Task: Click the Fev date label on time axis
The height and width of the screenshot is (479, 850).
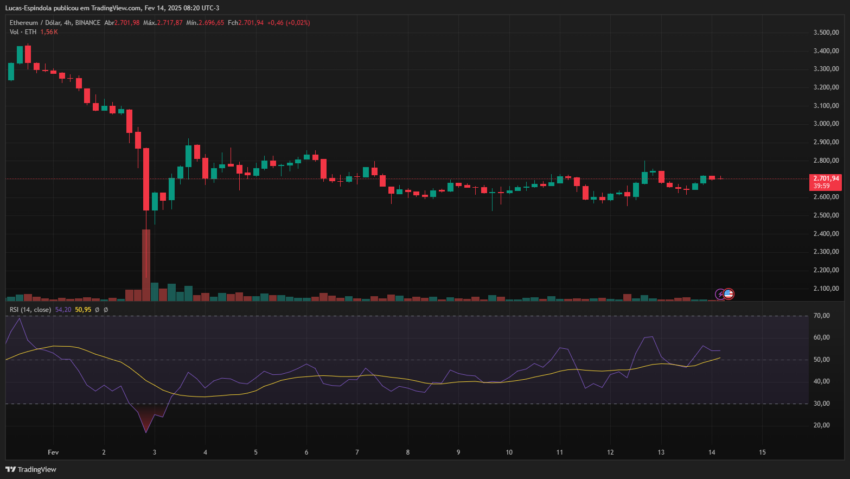Action: 53,452
